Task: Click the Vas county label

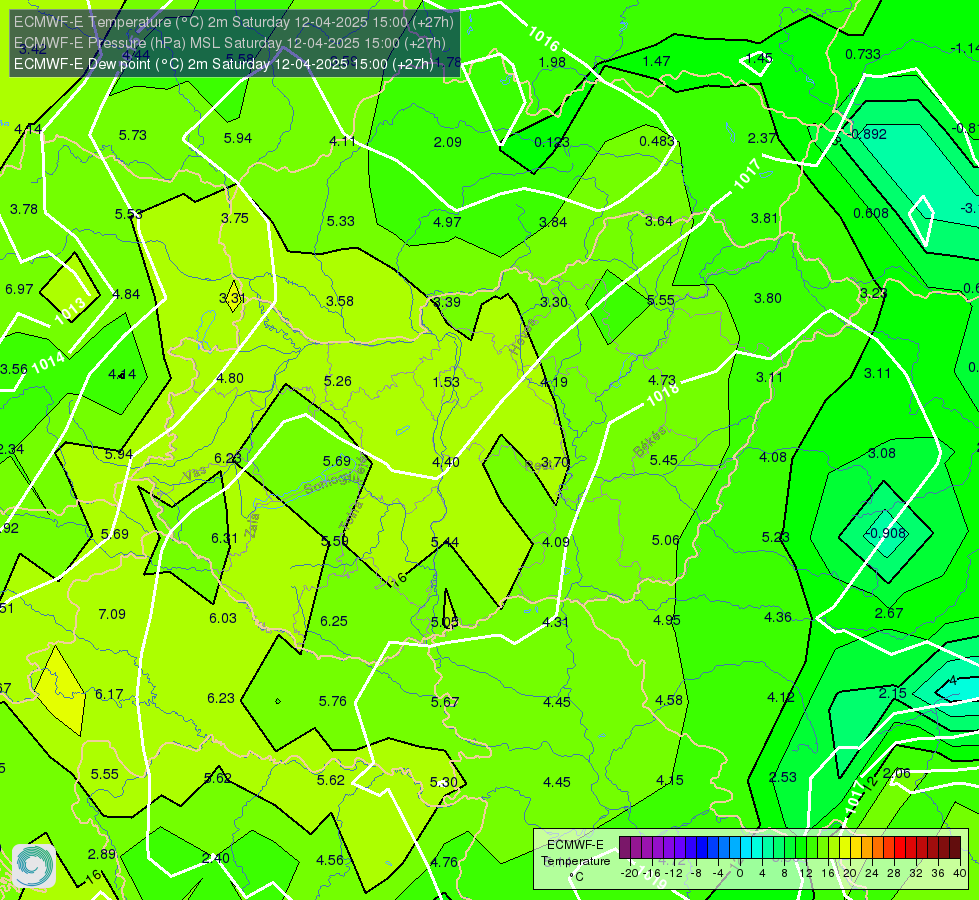Action: click(x=194, y=475)
